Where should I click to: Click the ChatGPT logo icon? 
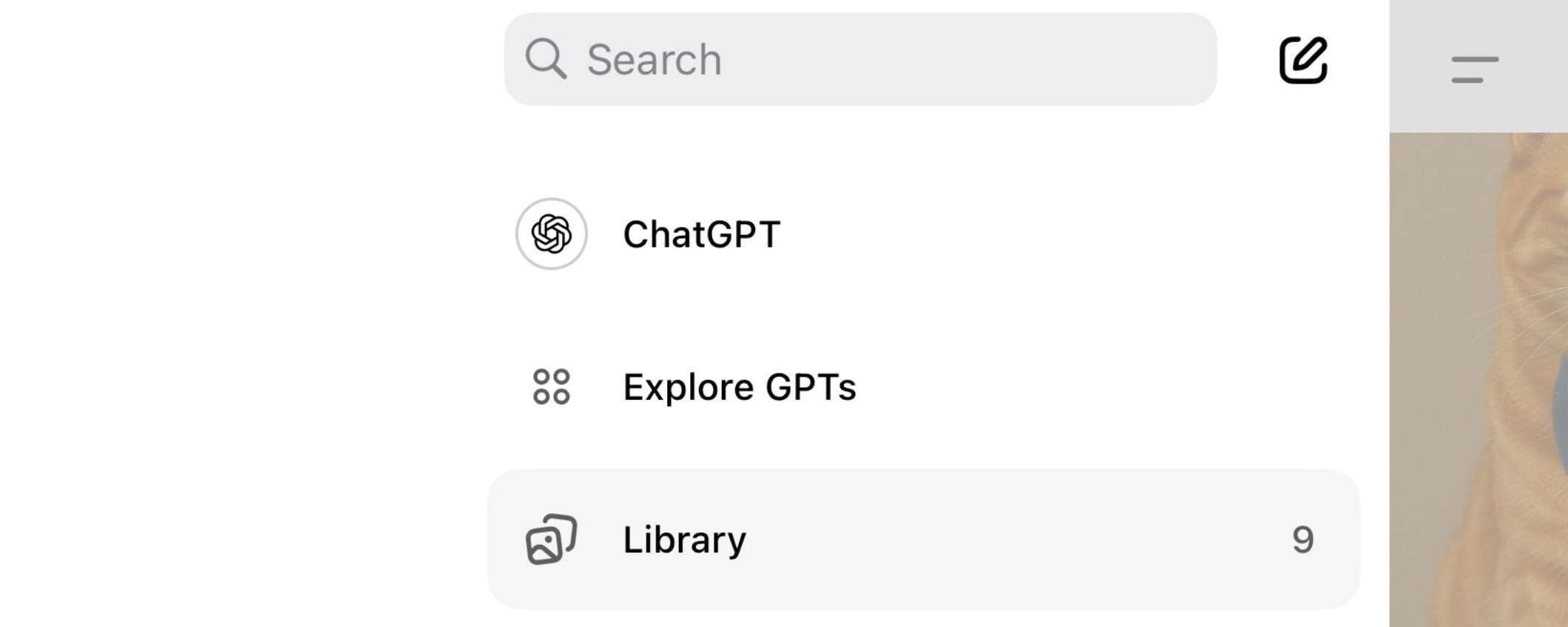552,234
